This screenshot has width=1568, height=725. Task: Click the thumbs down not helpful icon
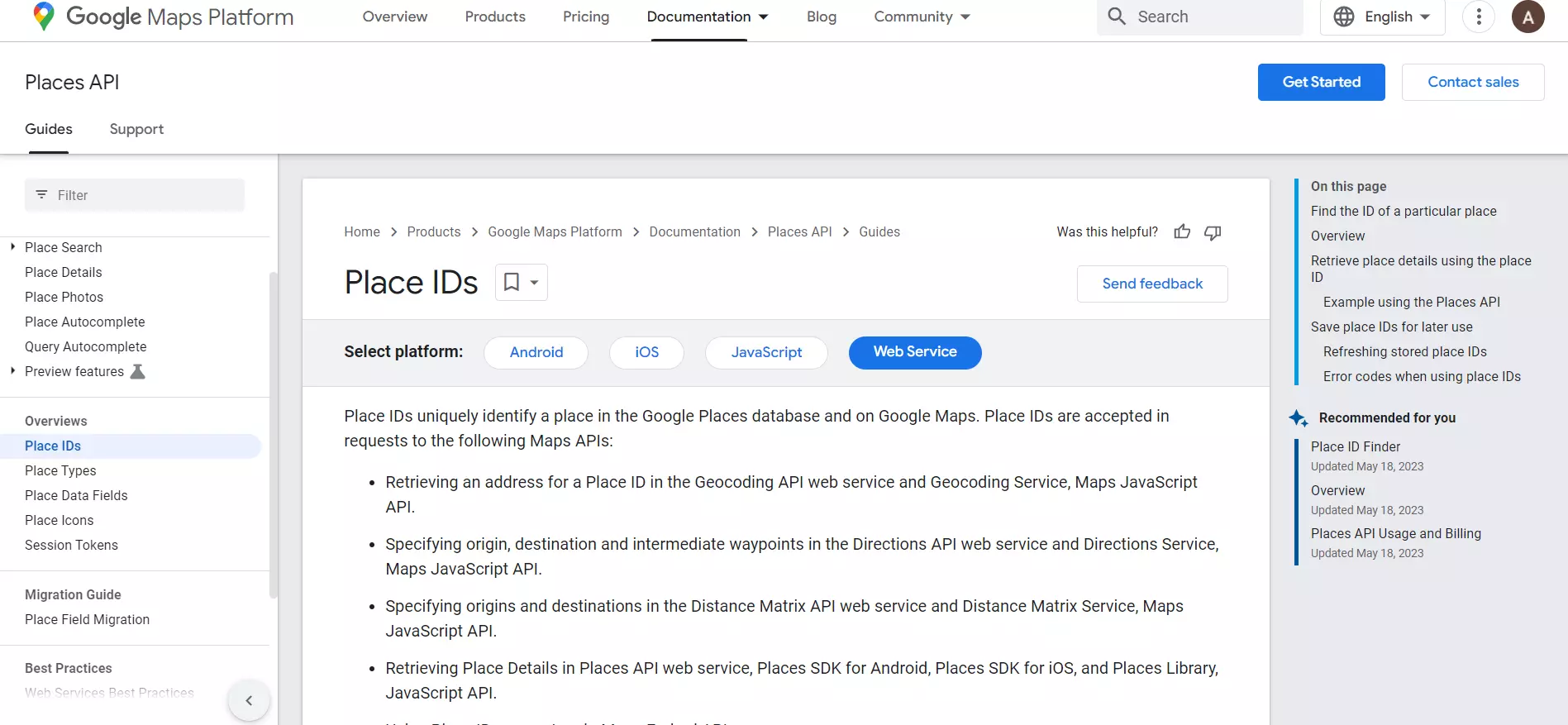[1213, 232]
